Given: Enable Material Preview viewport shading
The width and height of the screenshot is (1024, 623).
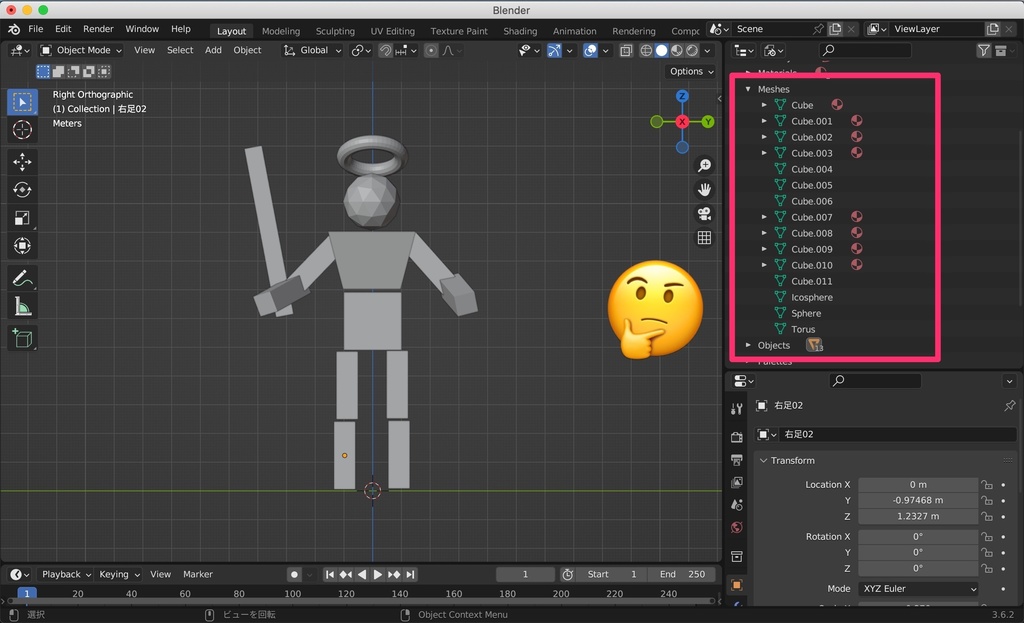Looking at the screenshot, I should click(x=677, y=50).
